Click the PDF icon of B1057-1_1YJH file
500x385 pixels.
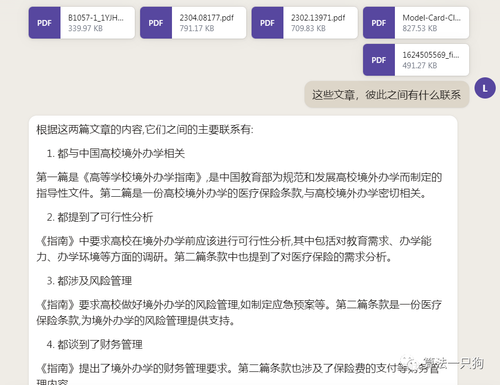pos(44,23)
